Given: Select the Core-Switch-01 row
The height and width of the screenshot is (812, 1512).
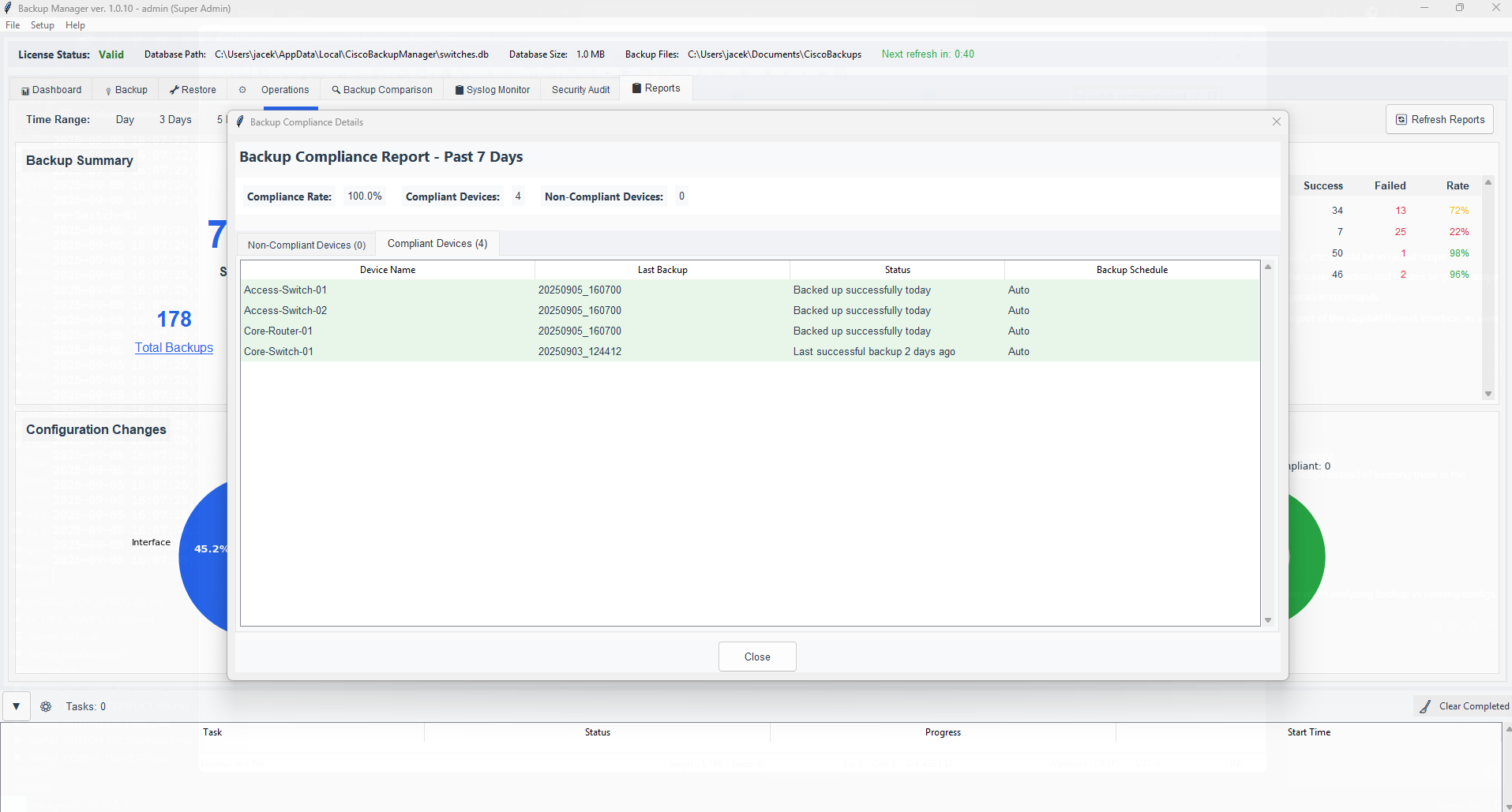Looking at the screenshot, I should (750, 351).
